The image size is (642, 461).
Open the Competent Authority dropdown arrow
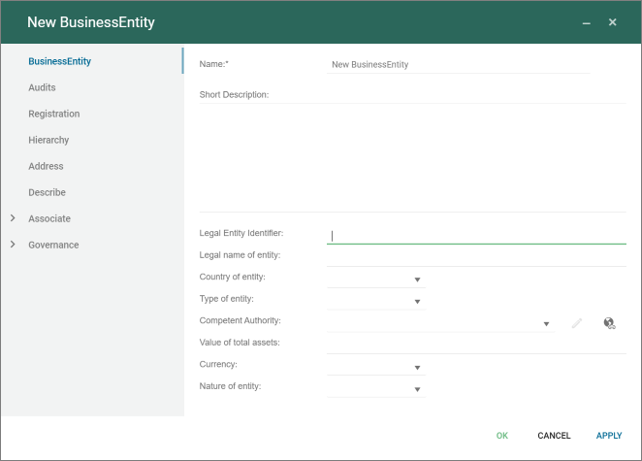[x=546, y=324]
